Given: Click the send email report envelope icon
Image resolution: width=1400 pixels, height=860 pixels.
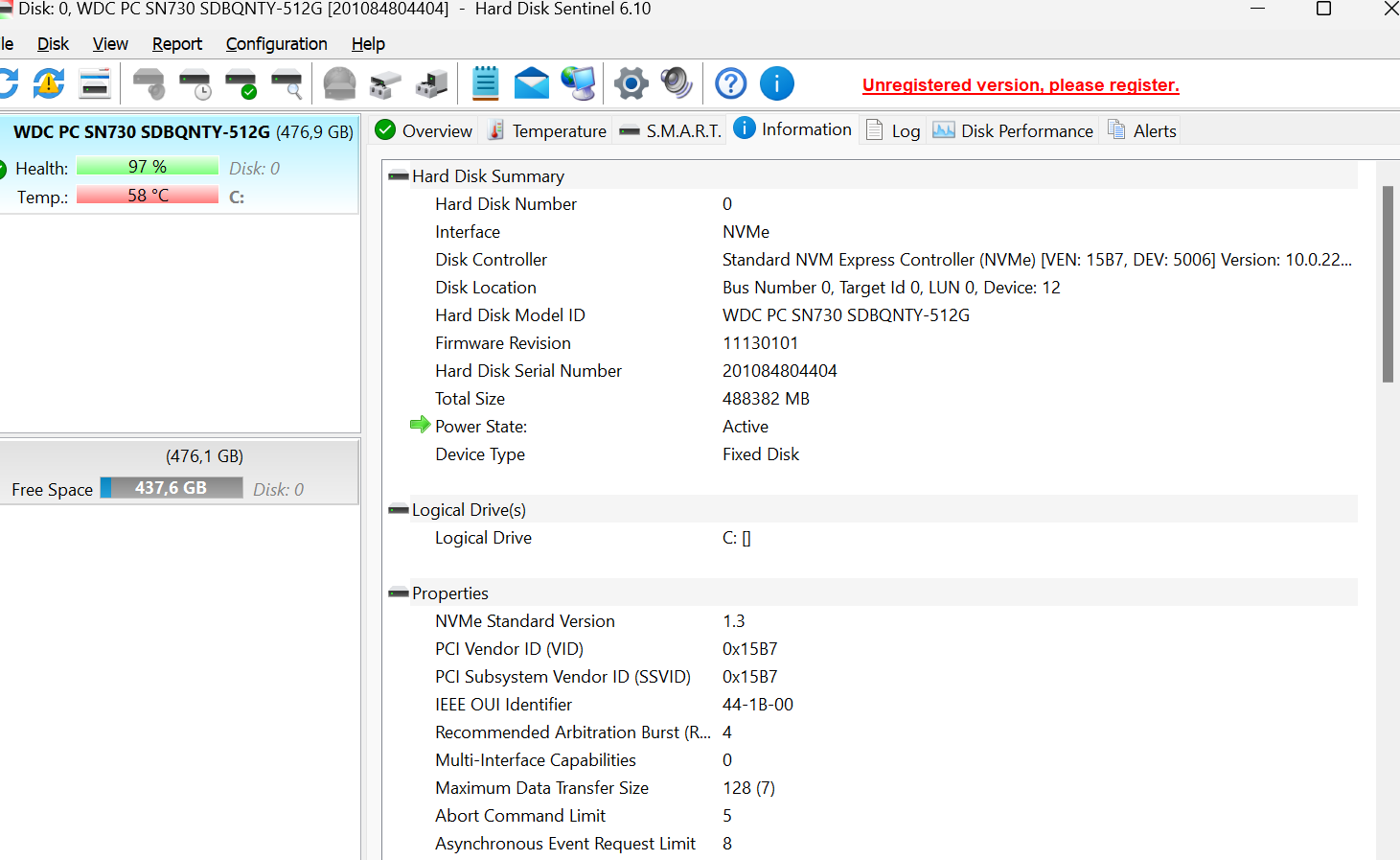Looking at the screenshot, I should 532,83.
